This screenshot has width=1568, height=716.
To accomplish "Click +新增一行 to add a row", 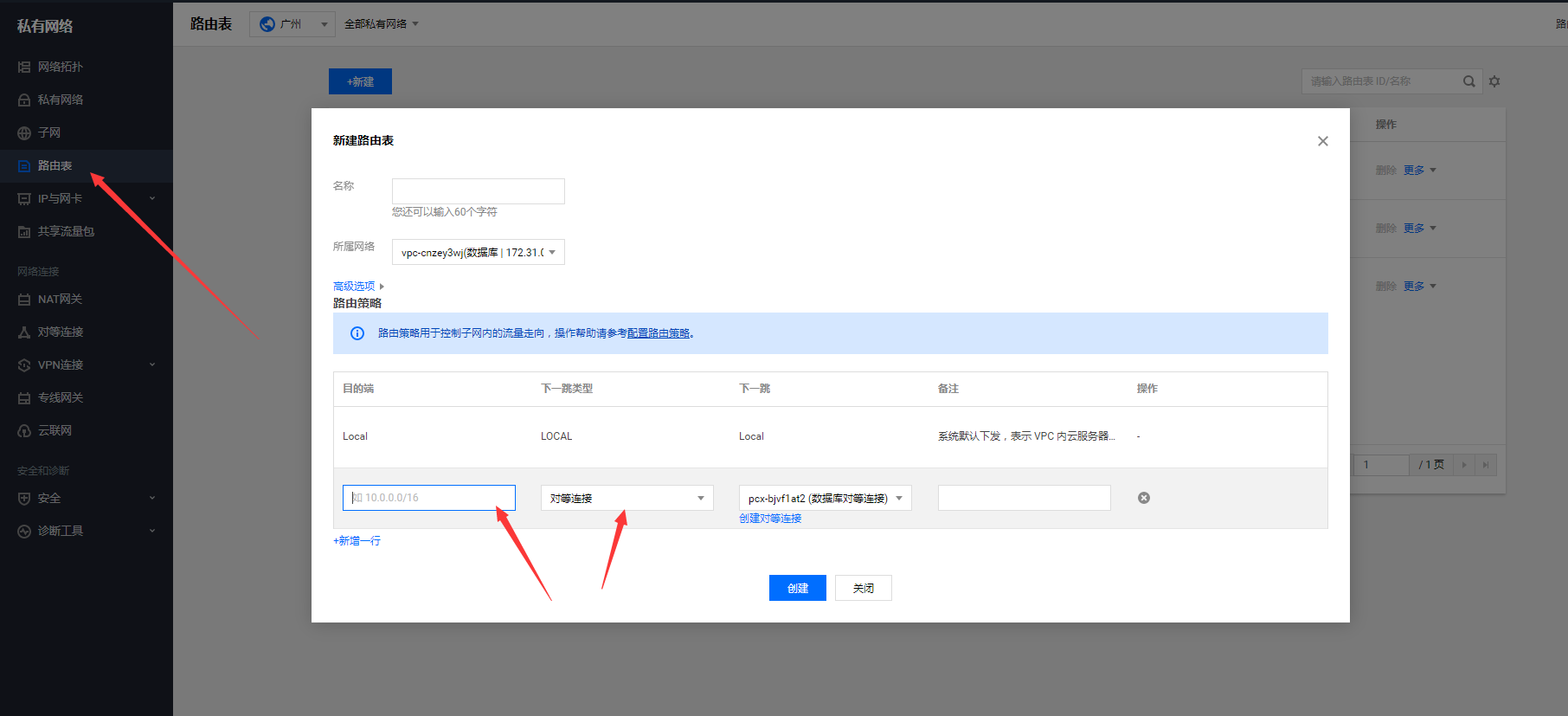I will tap(357, 540).
